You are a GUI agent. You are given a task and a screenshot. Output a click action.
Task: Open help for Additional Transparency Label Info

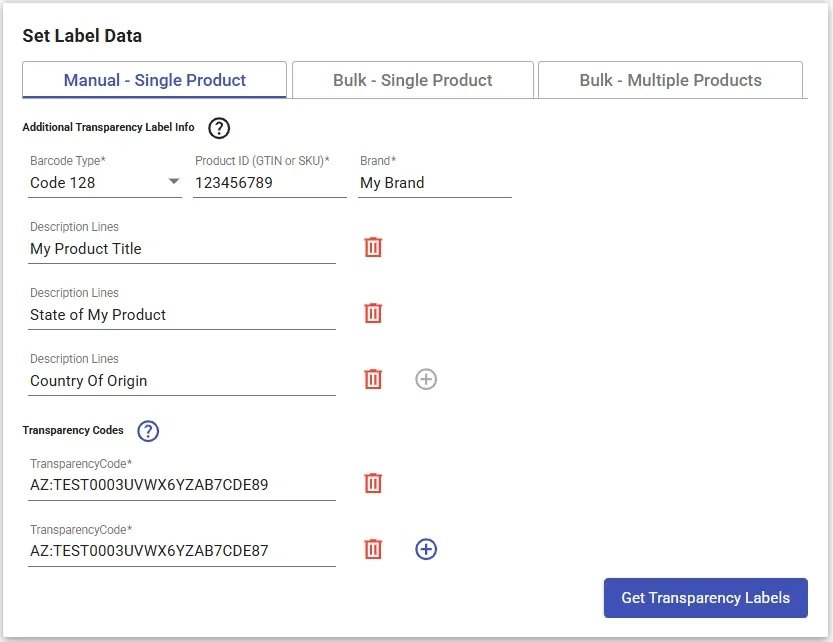pos(219,128)
